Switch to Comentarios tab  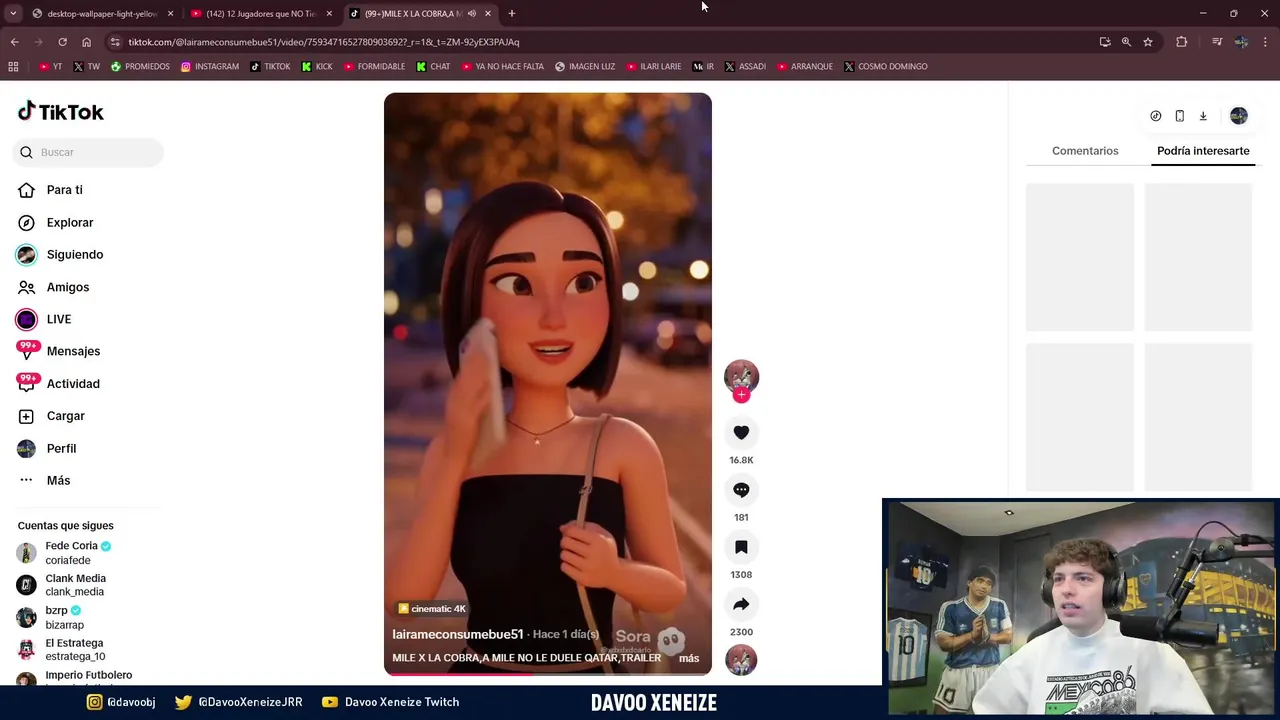point(1085,151)
